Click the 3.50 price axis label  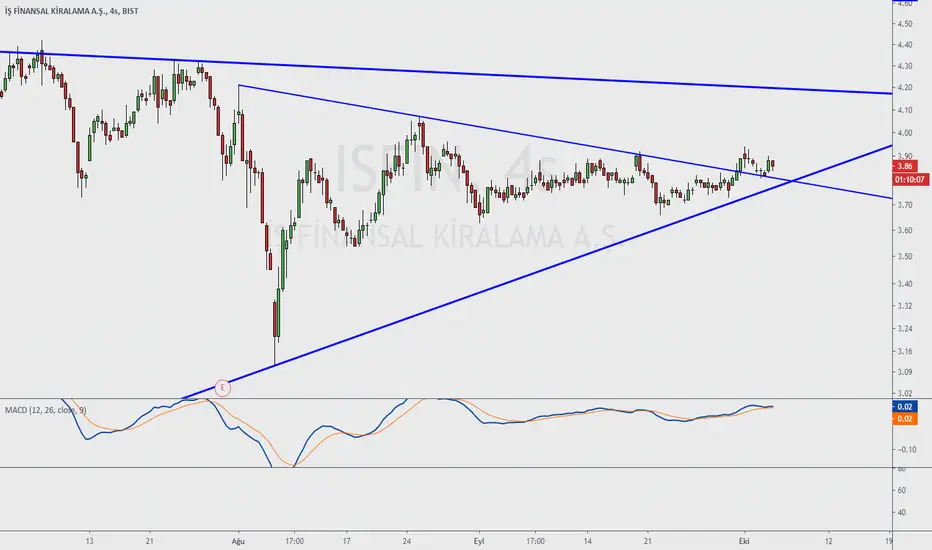(905, 256)
